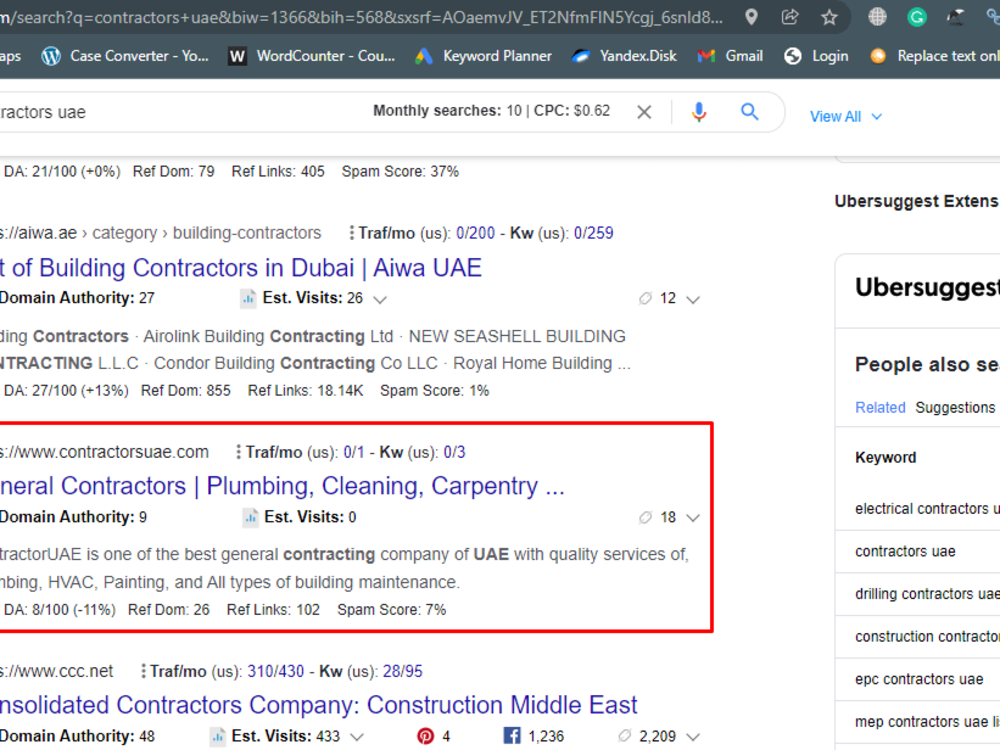
Task: Select keyword contractors uae in sidebar
Action: (905, 552)
